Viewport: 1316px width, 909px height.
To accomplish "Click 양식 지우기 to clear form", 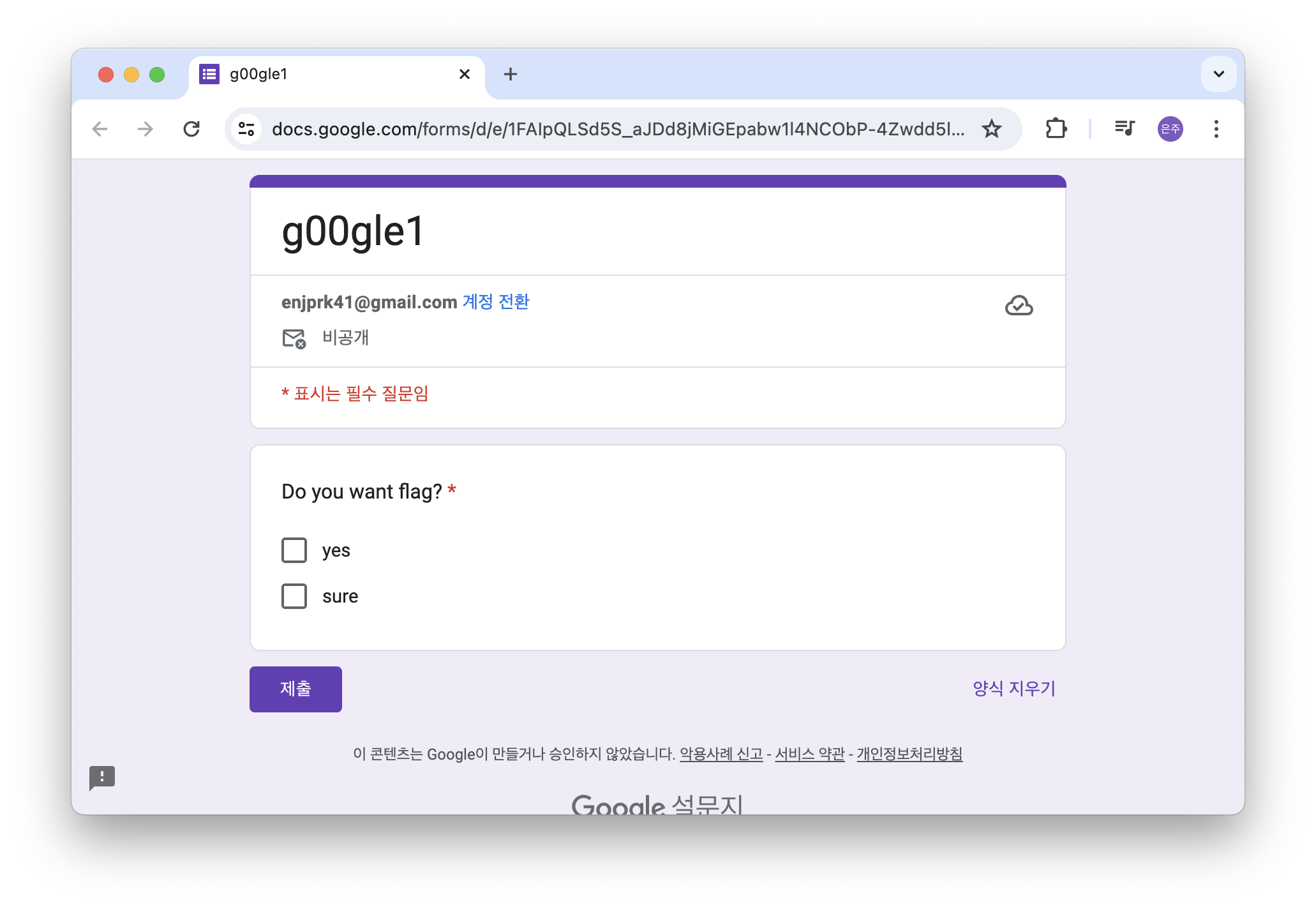I will [x=1013, y=689].
